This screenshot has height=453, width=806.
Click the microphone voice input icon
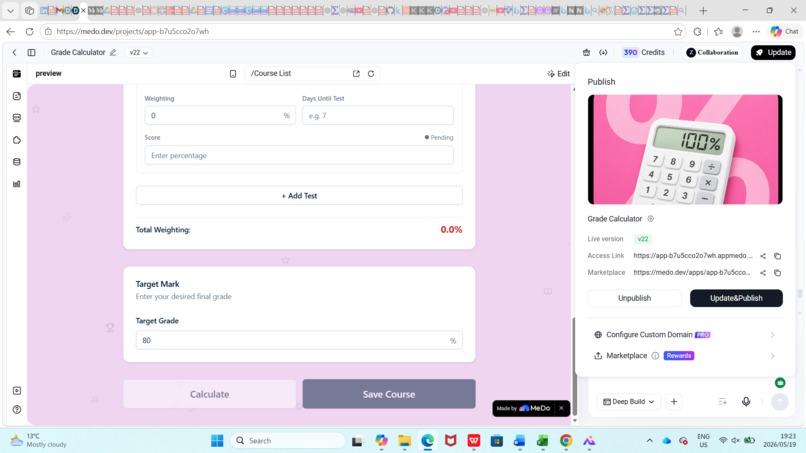click(x=746, y=402)
